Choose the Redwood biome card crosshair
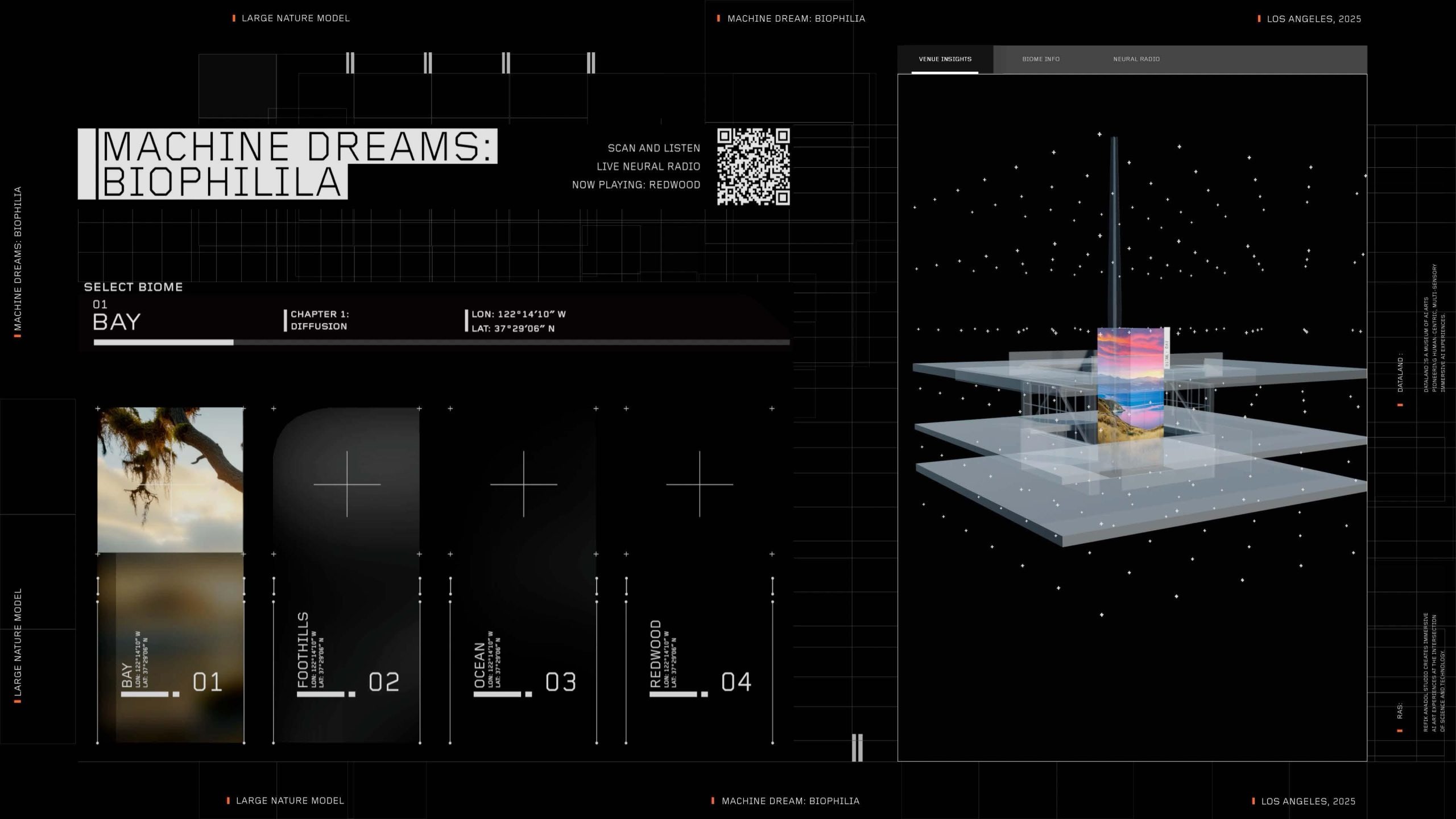The image size is (1456, 819). [x=700, y=485]
